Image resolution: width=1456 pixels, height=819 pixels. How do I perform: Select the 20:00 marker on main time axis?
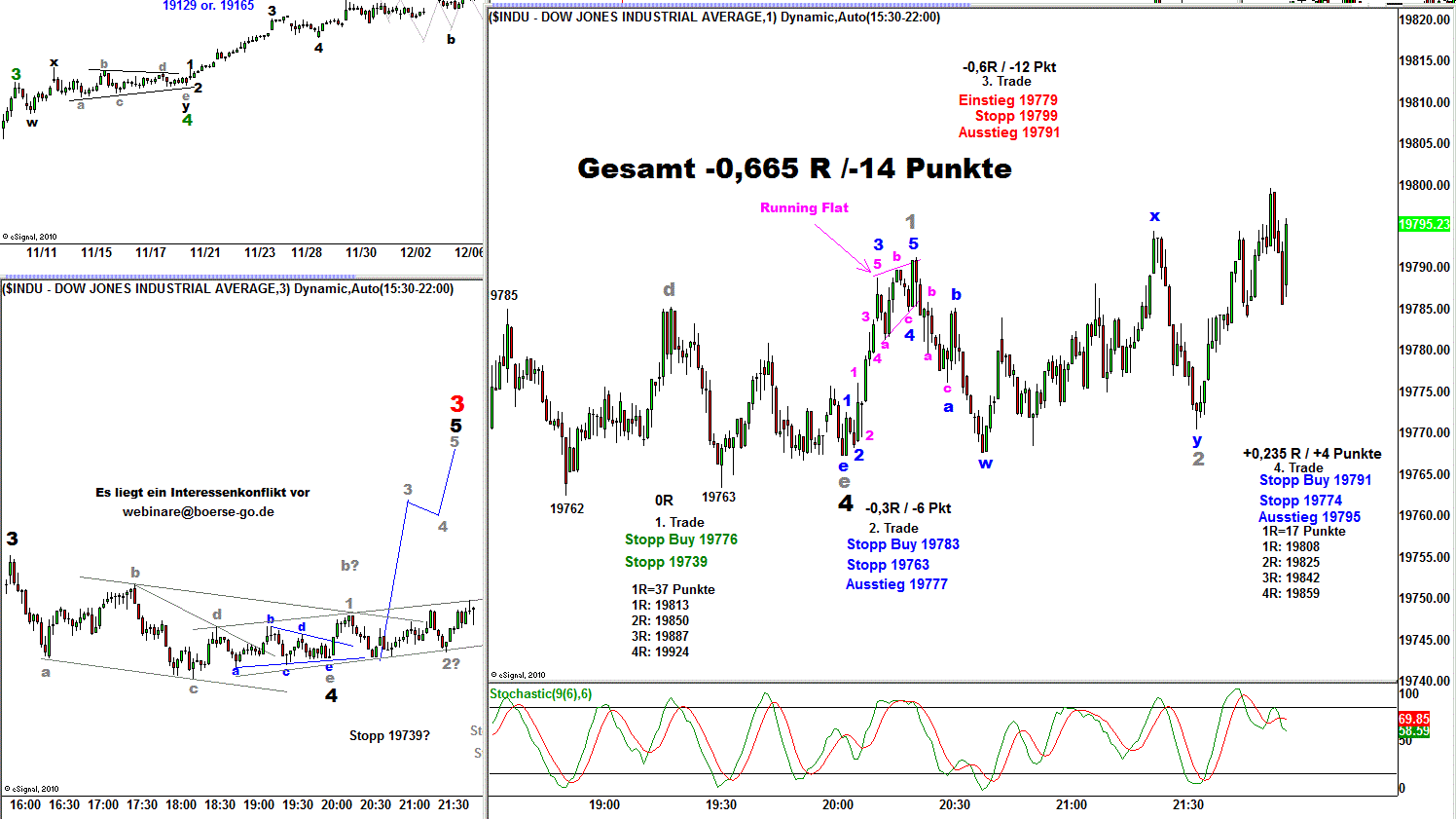click(x=838, y=804)
